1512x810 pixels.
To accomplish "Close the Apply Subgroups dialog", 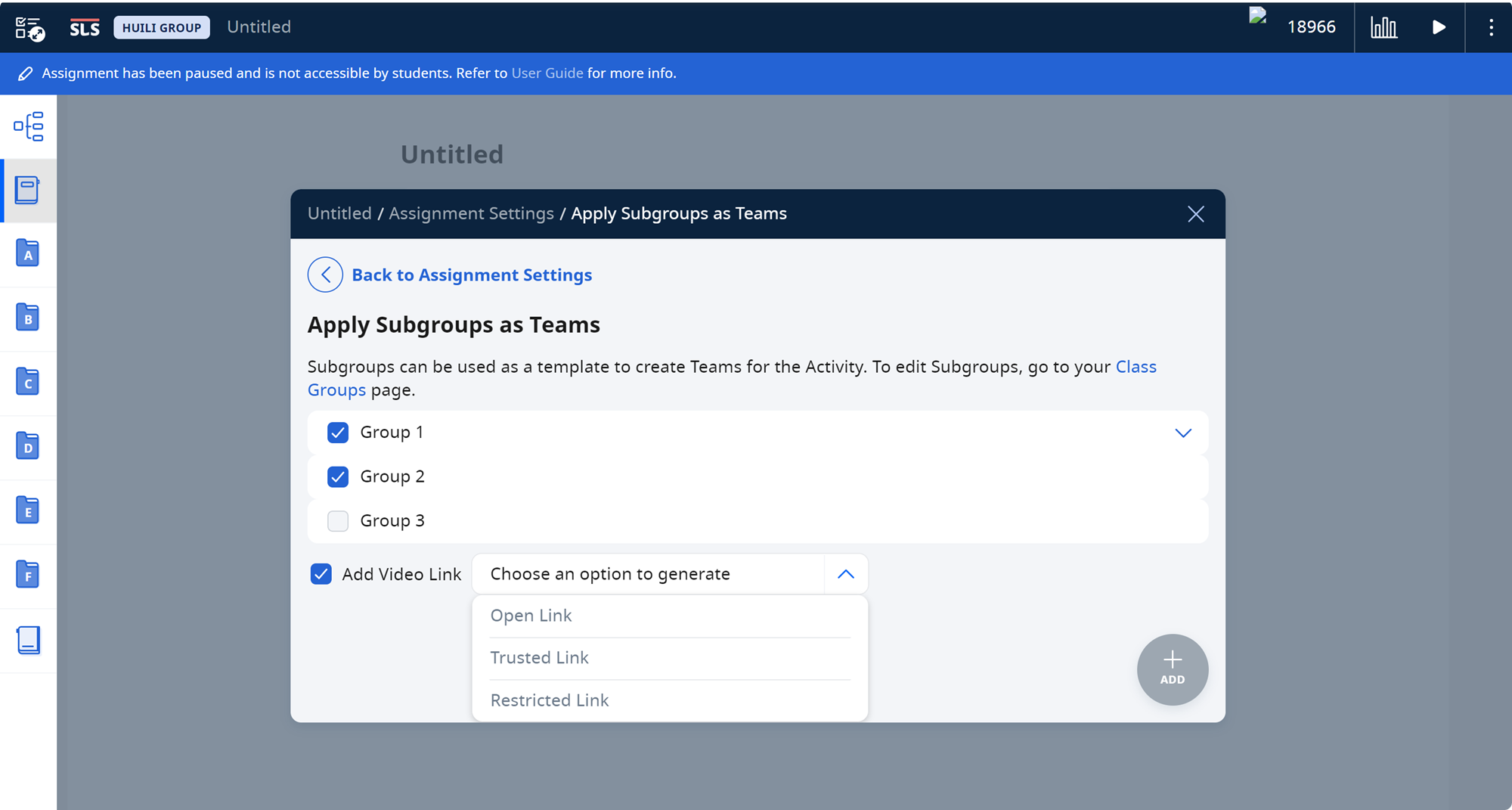I will pyautogui.click(x=1195, y=214).
